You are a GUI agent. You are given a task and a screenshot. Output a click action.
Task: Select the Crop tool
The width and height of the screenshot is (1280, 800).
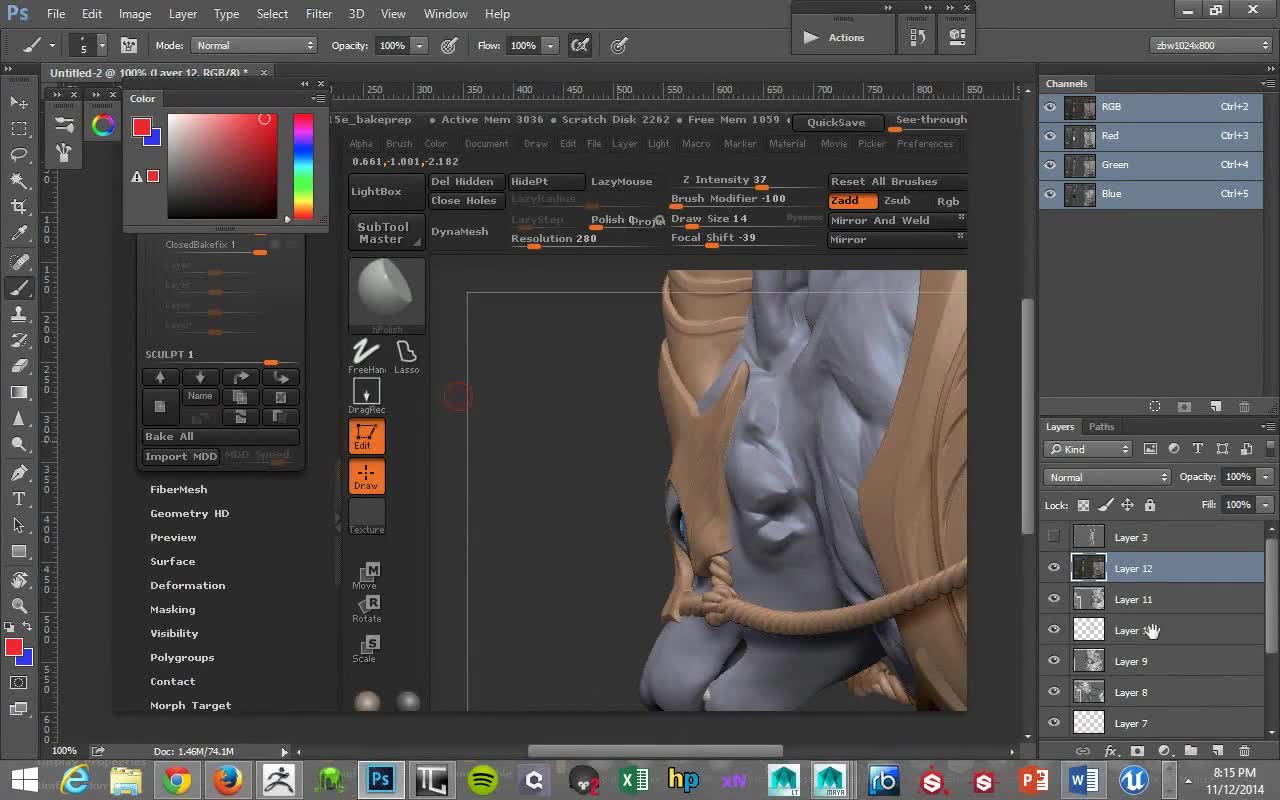(19, 207)
